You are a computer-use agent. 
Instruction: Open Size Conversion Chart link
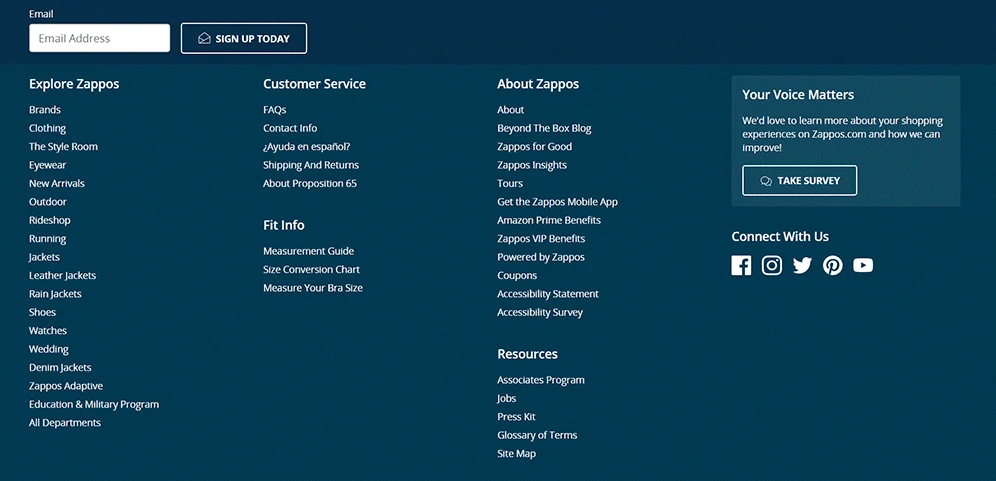pyautogui.click(x=311, y=270)
